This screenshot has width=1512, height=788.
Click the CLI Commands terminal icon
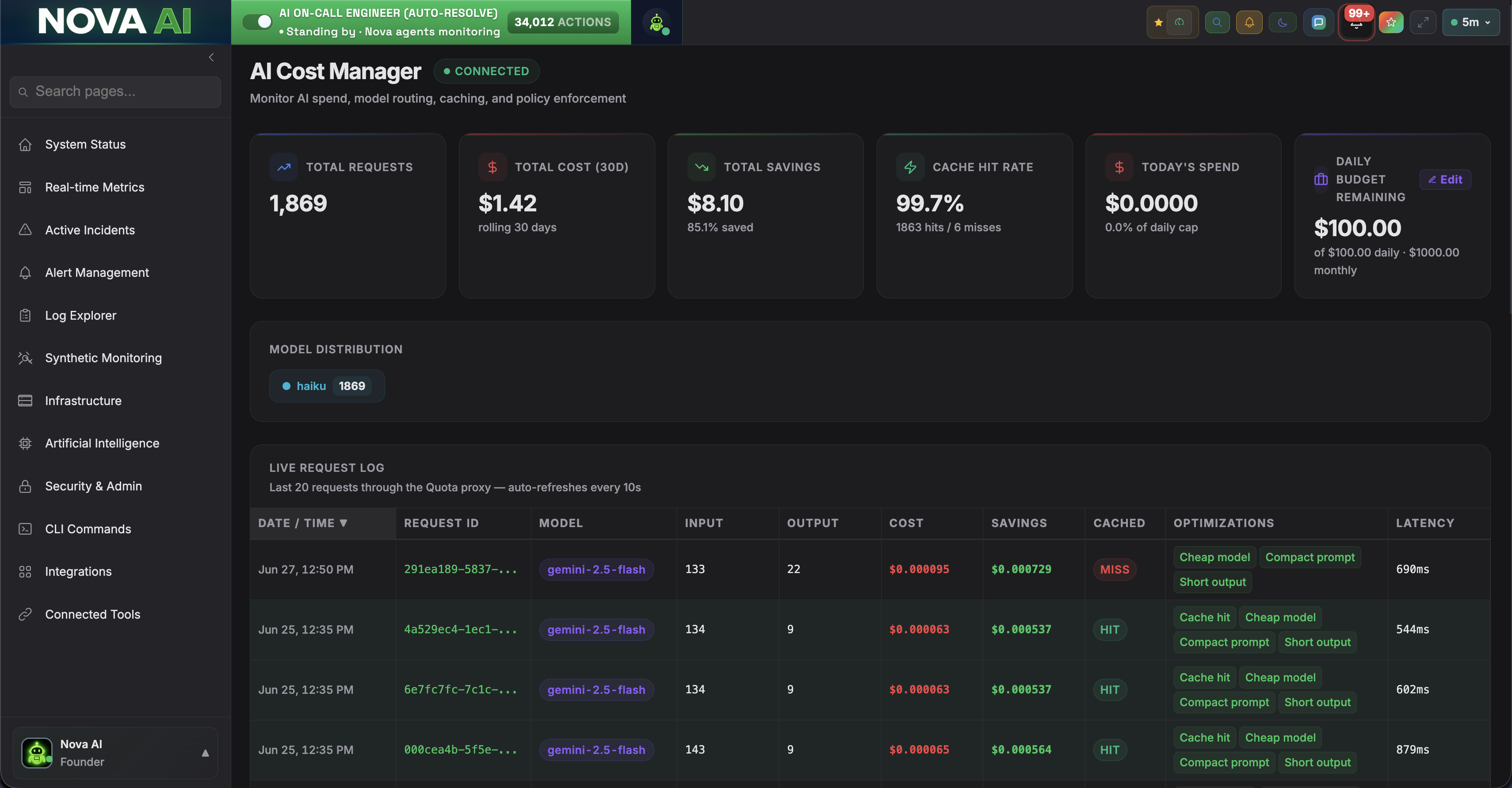(25, 529)
